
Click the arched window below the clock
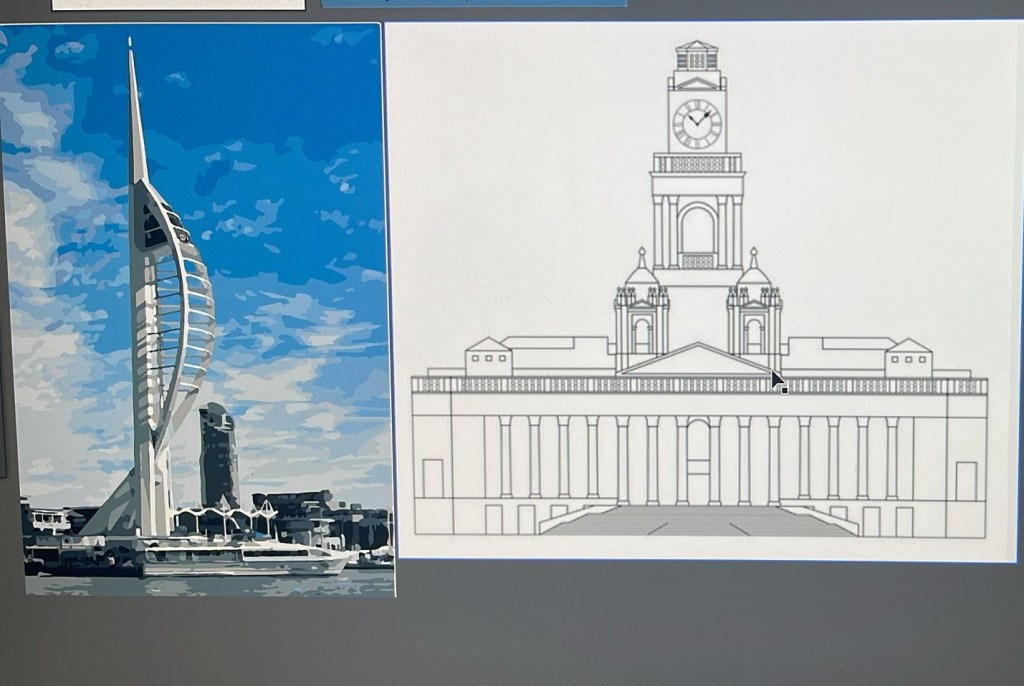697,230
